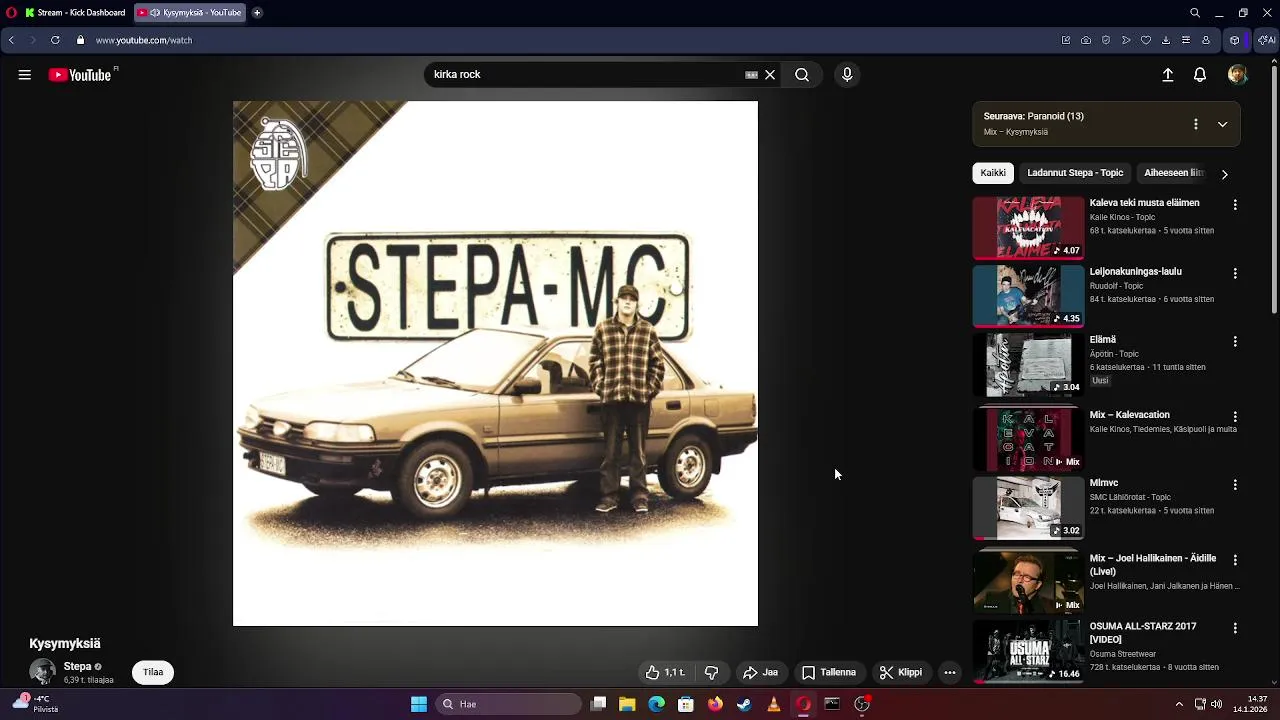Open more actions ellipsis below video
Image resolution: width=1280 pixels, height=720 pixels.
pos(950,673)
